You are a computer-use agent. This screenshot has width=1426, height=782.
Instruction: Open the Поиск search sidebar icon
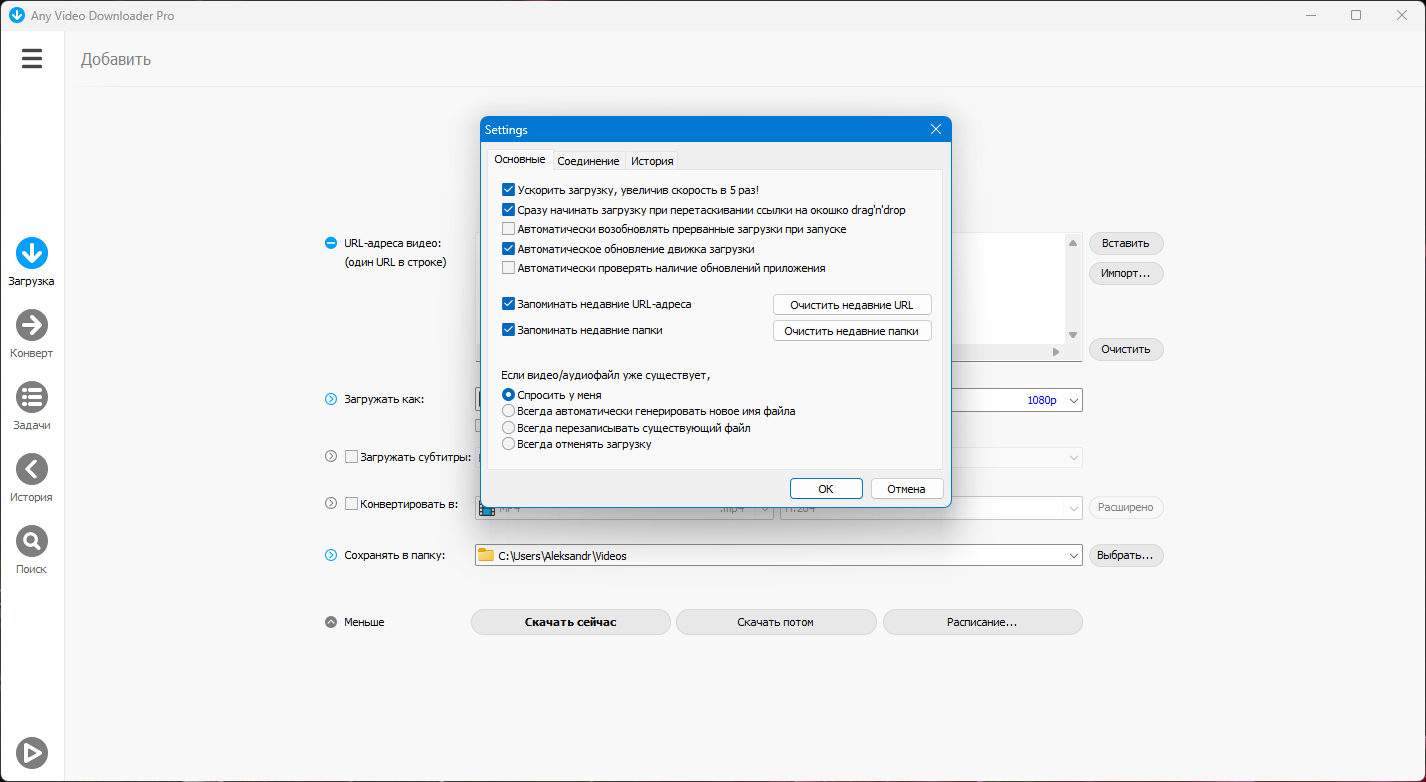point(32,541)
